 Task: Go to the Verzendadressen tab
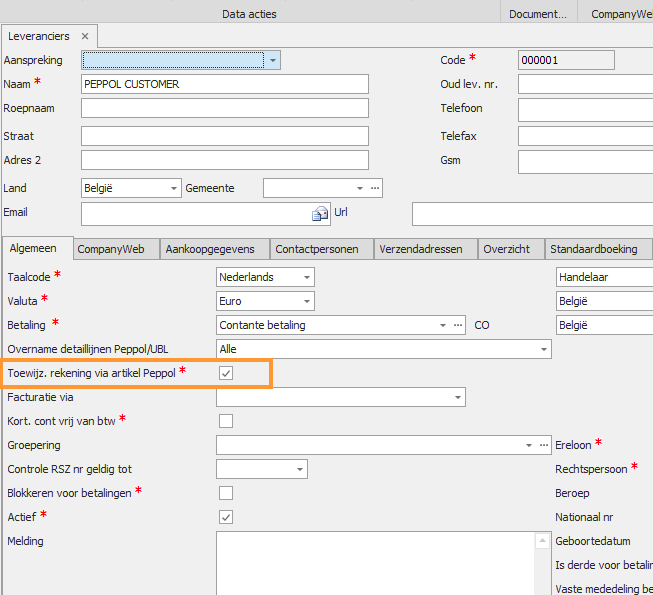point(421,249)
